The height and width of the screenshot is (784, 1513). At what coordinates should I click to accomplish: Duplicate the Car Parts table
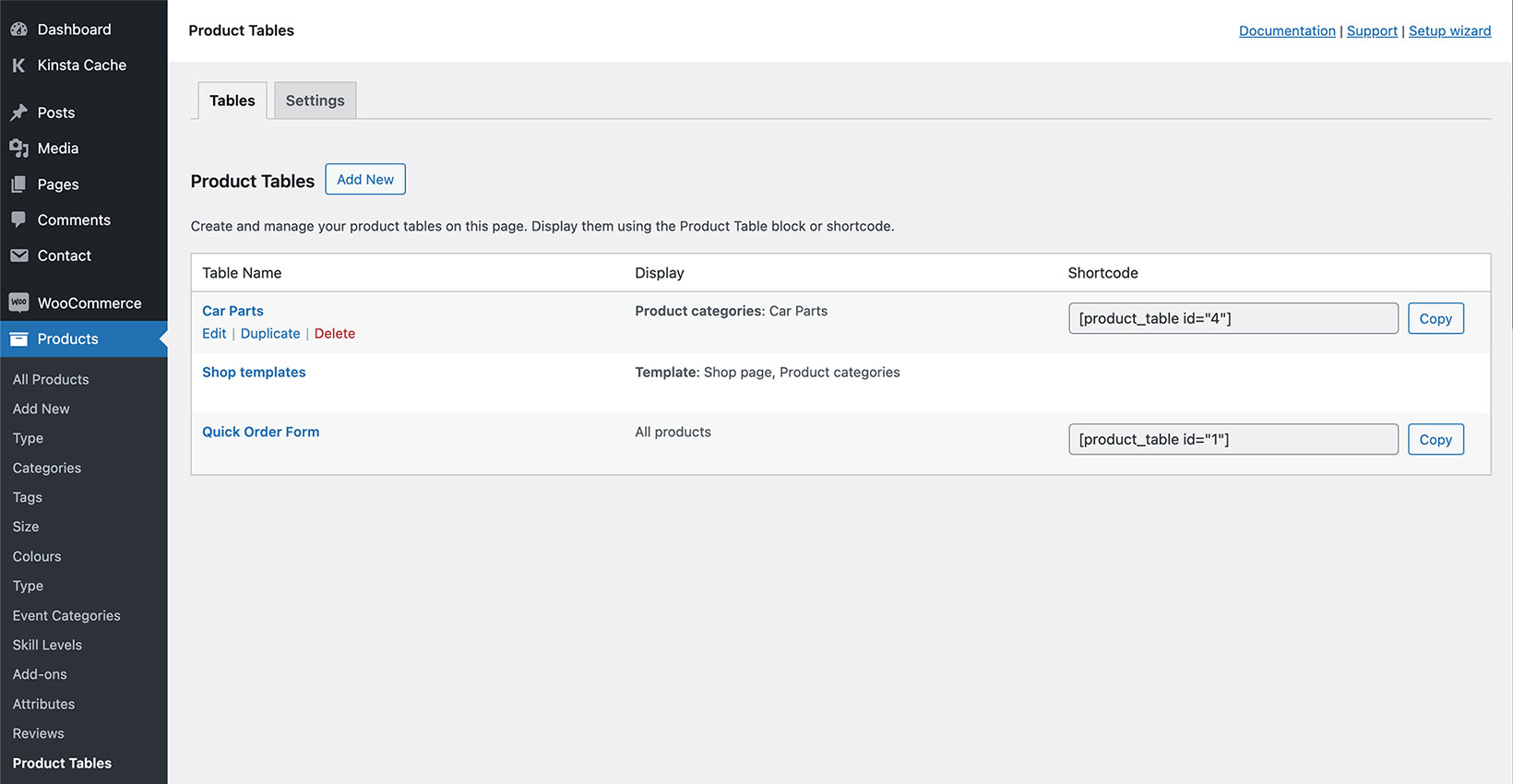[x=269, y=334]
